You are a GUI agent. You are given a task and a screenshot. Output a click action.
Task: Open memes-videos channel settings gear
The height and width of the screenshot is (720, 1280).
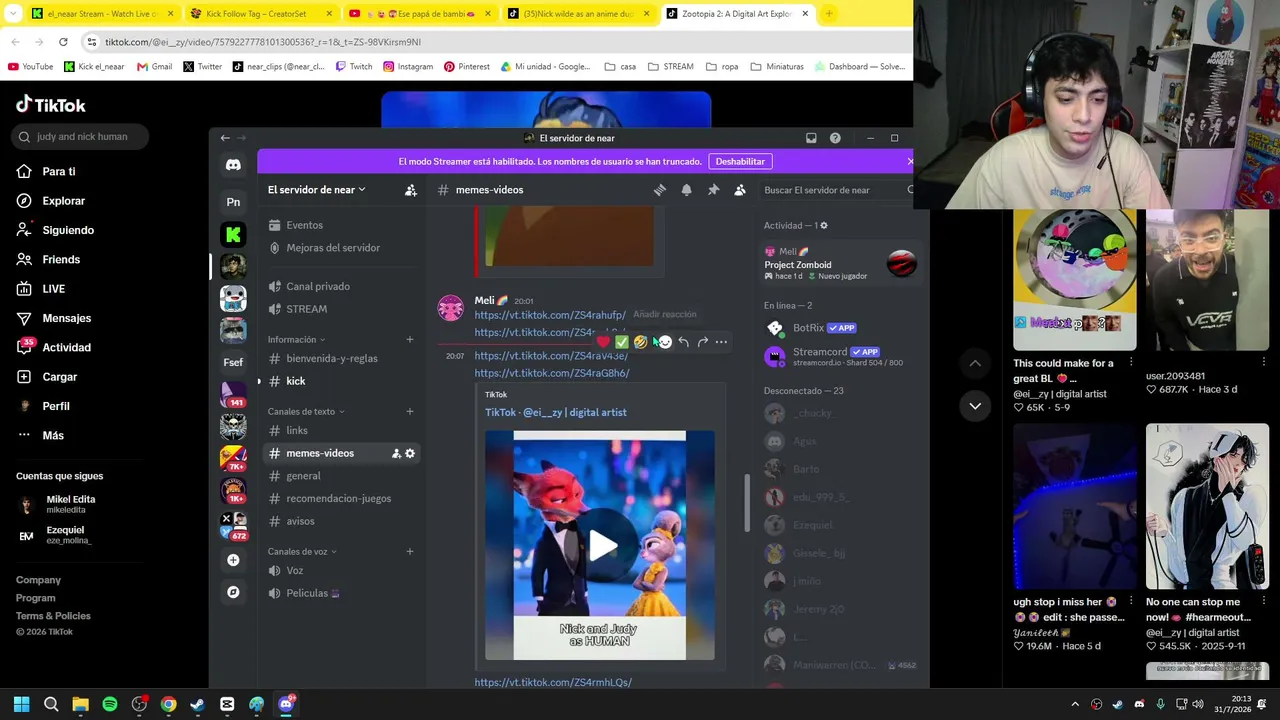(410, 453)
